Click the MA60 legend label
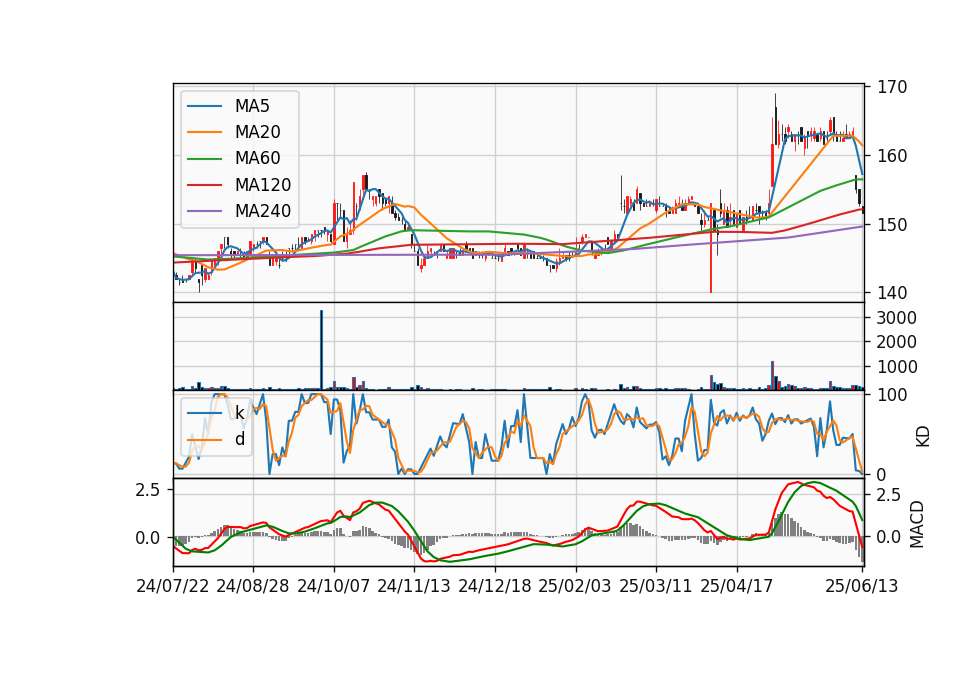This screenshot has width=960, height=690. pos(258,158)
